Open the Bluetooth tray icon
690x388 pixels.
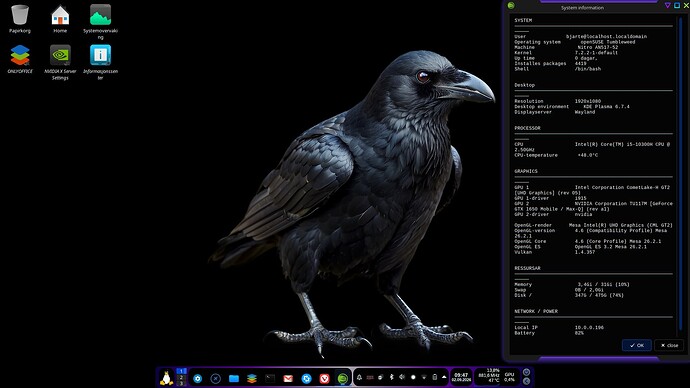[391, 377]
